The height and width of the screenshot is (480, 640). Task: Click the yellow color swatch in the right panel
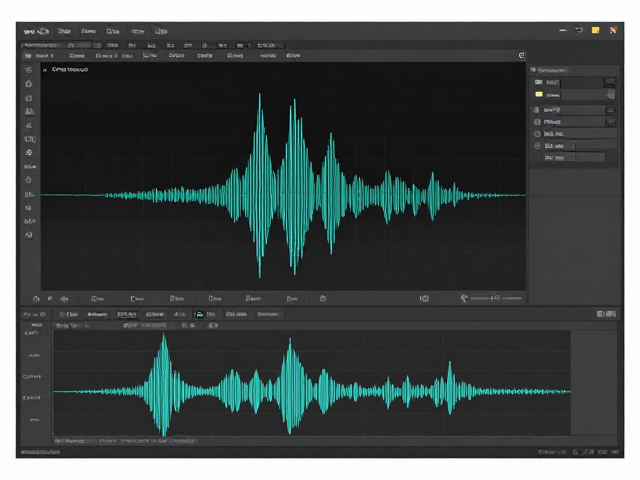pos(539,94)
